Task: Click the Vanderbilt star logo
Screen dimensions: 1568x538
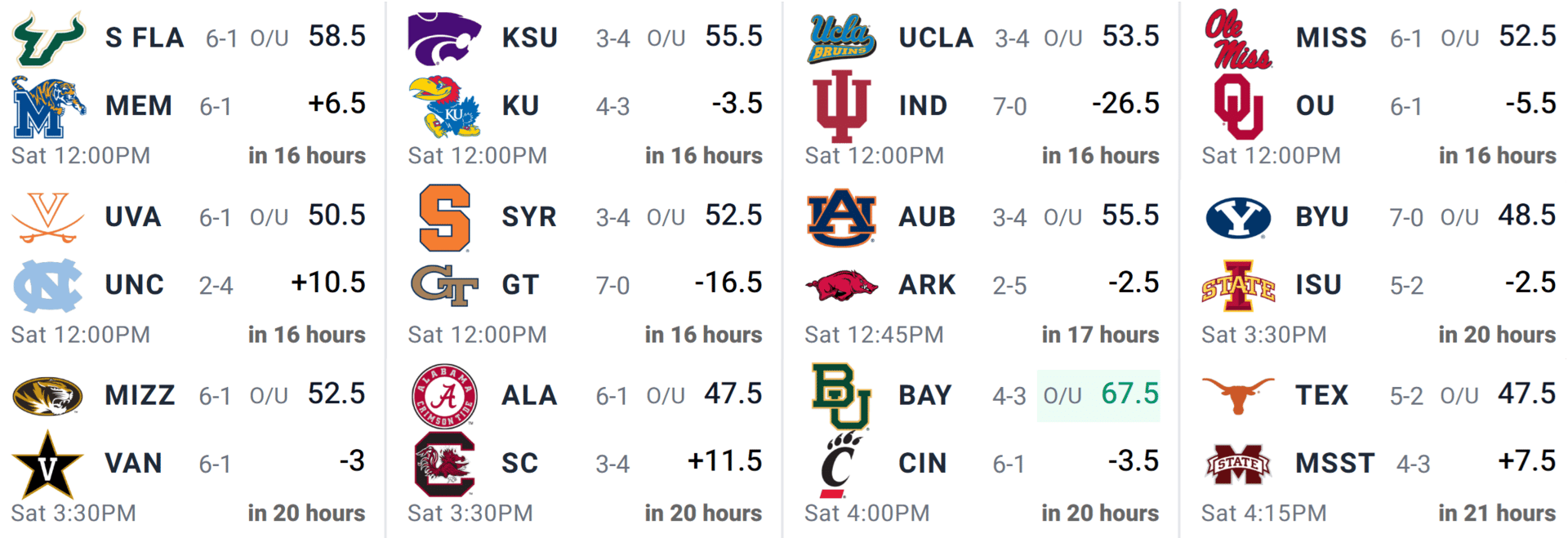Action: tap(48, 465)
